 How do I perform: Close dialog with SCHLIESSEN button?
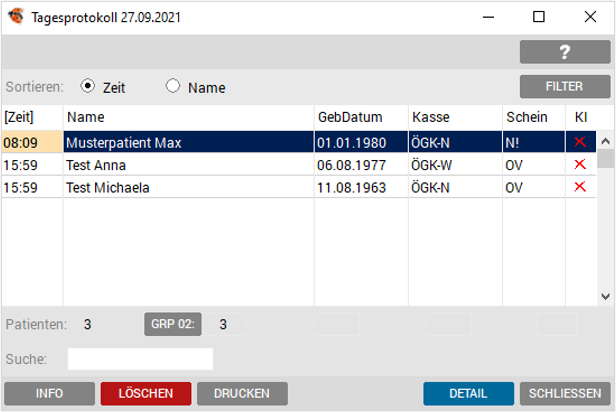(x=565, y=393)
